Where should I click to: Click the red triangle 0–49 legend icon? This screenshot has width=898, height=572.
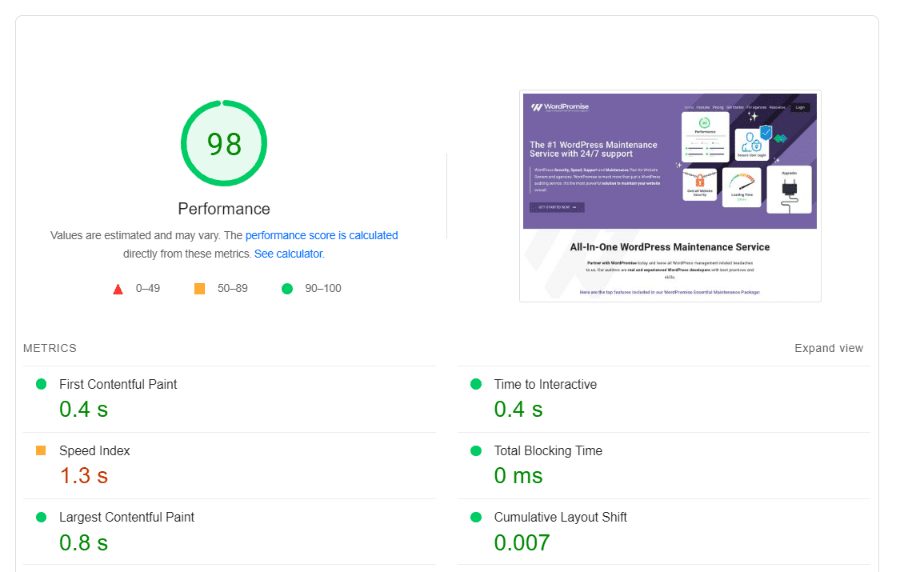pyautogui.click(x=118, y=289)
